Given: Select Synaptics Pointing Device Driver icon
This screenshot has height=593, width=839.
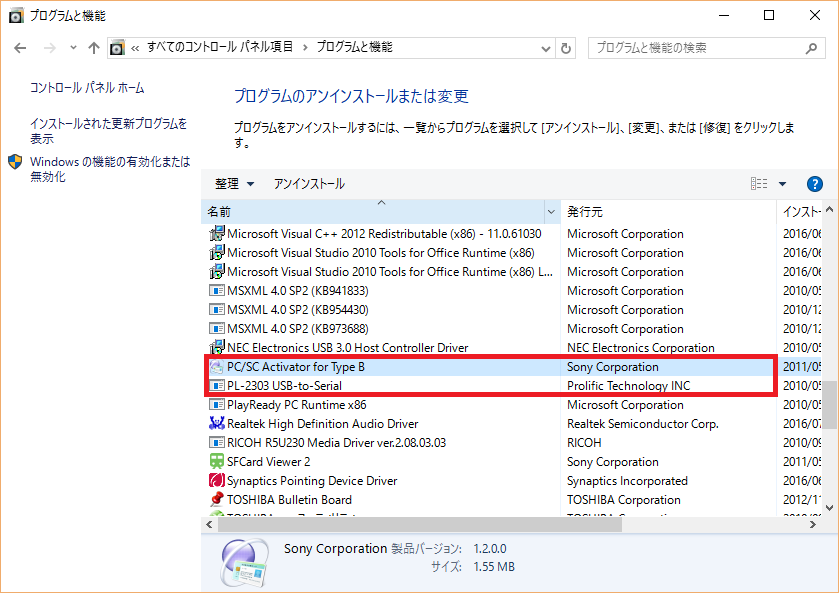Looking at the screenshot, I should tap(217, 481).
